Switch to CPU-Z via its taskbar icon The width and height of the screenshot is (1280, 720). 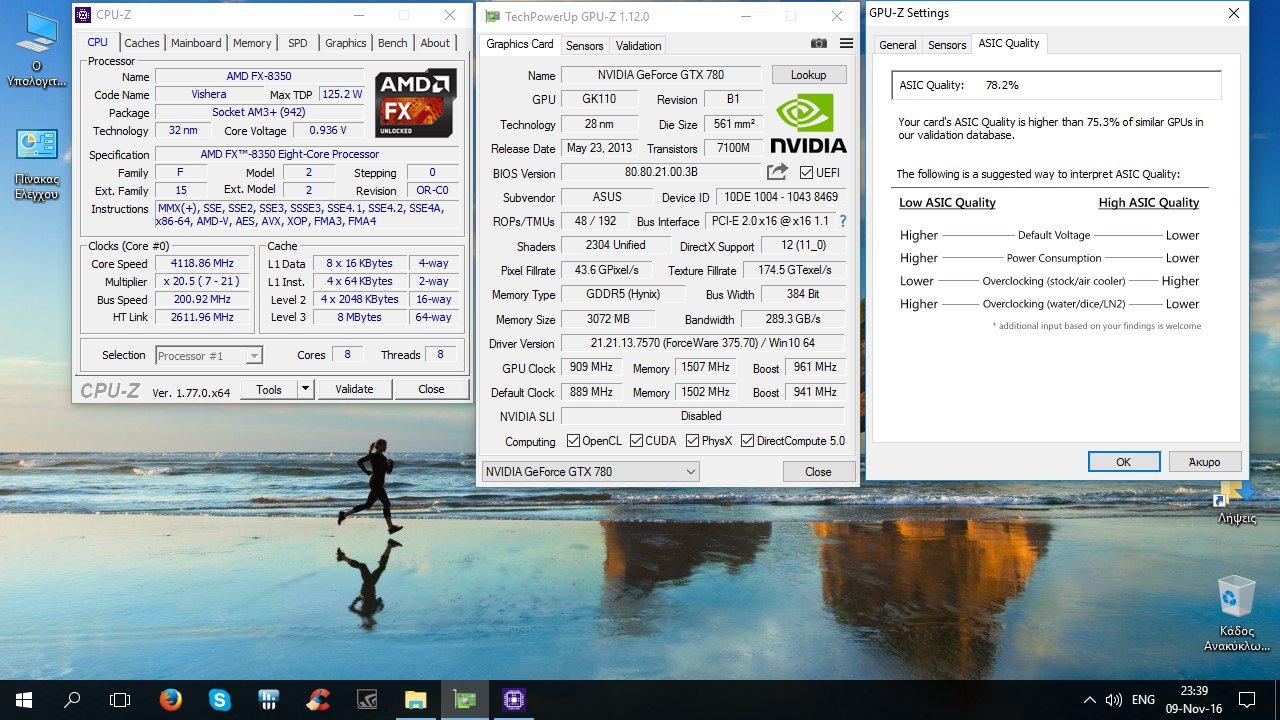[x=514, y=700]
